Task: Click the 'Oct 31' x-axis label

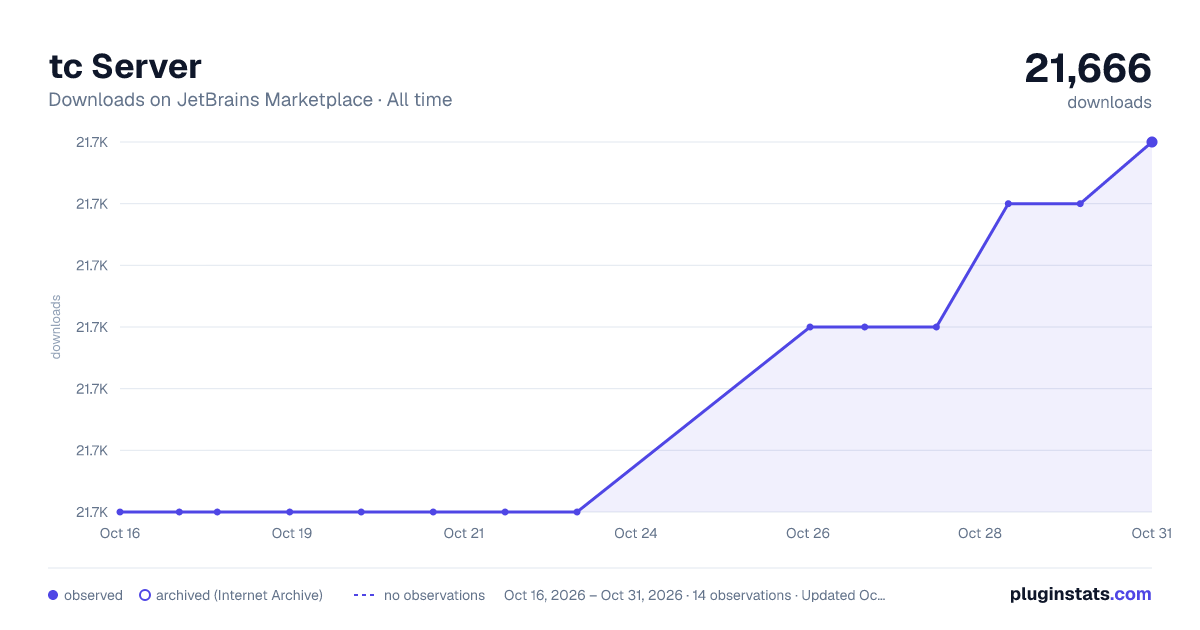Action: click(1151, 533)
